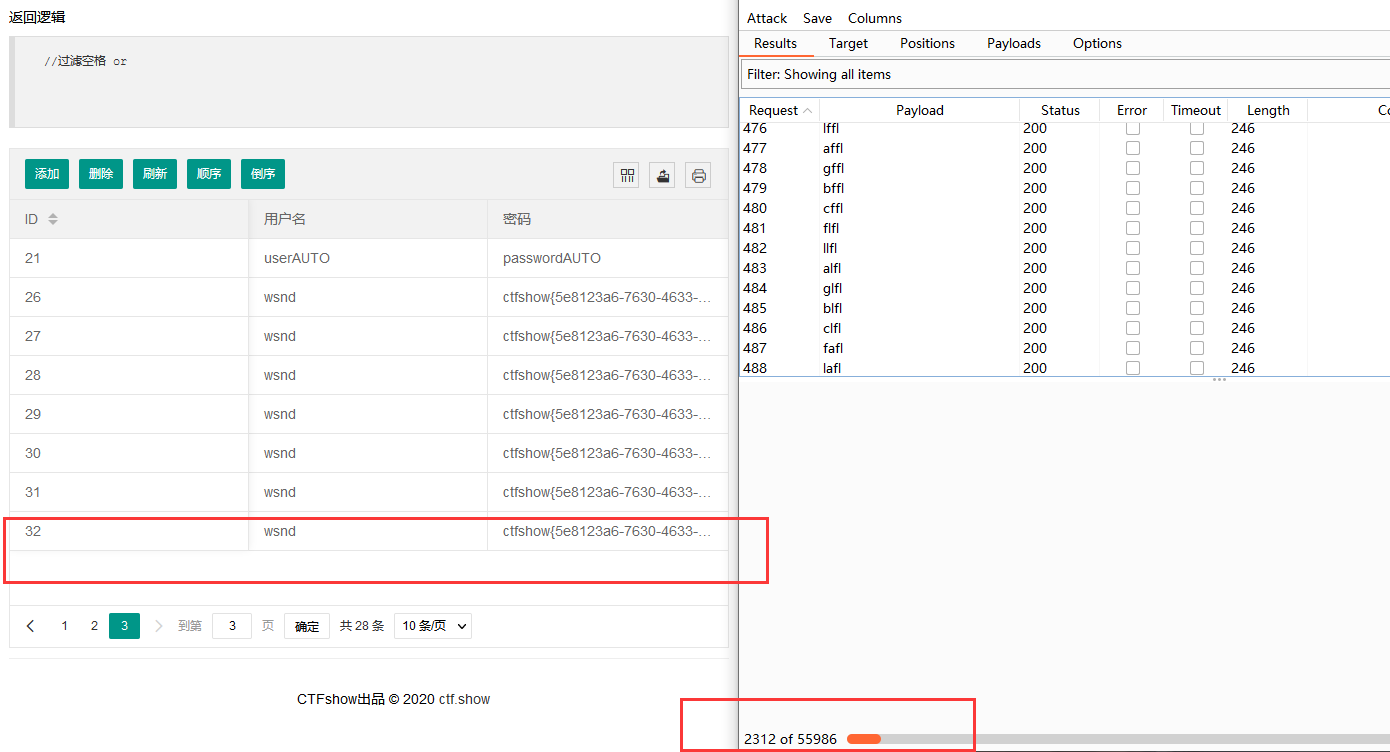The width and height of the screenshot is (1390, 752).
Task: Open the column filter grid icon
Action: tap(627, 175)
